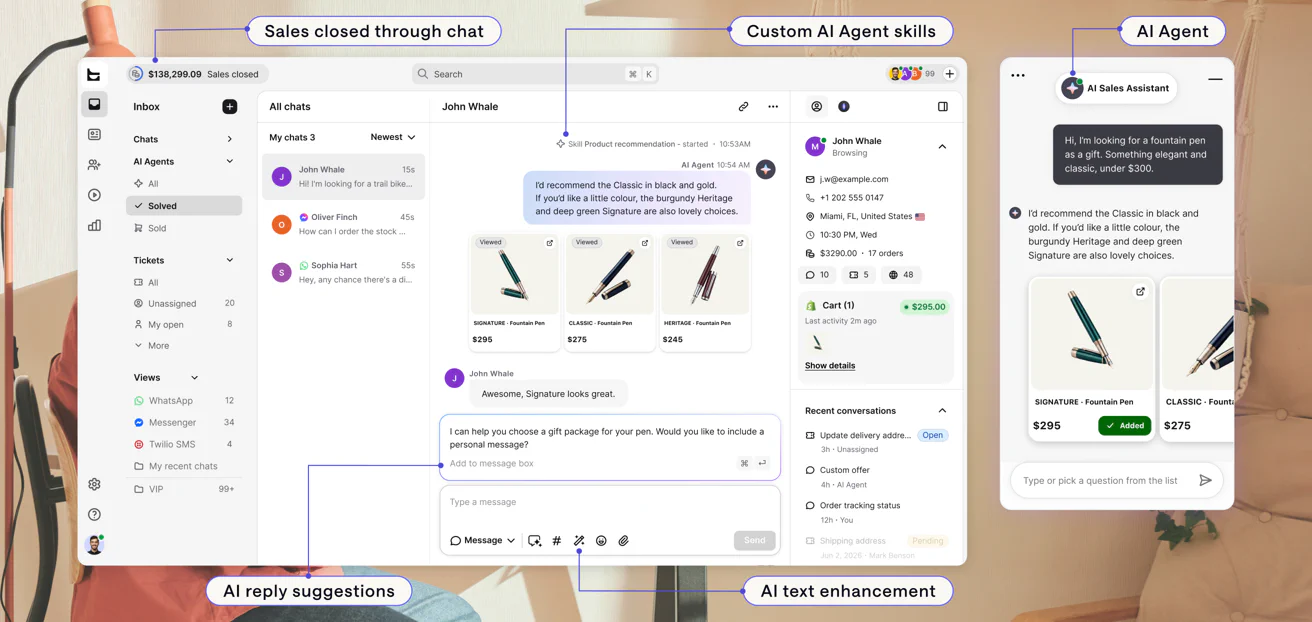The image size is (1312, 622).
Task: Open Sophia Hart chat in list
Action: point(344,272)
